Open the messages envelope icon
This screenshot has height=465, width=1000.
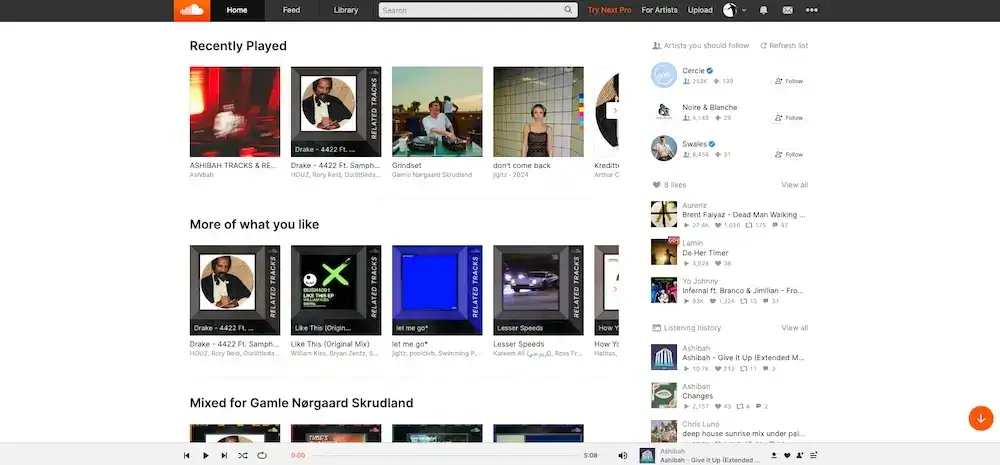(788, 10)
